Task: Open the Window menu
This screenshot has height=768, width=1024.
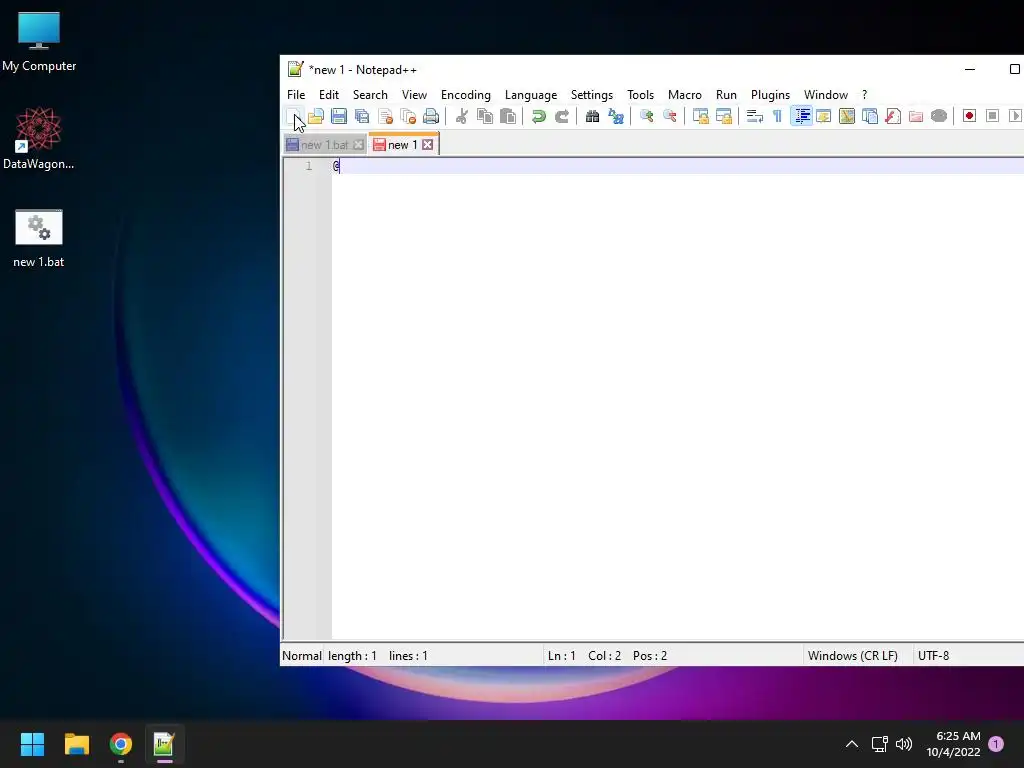Action: click(825, 95)
